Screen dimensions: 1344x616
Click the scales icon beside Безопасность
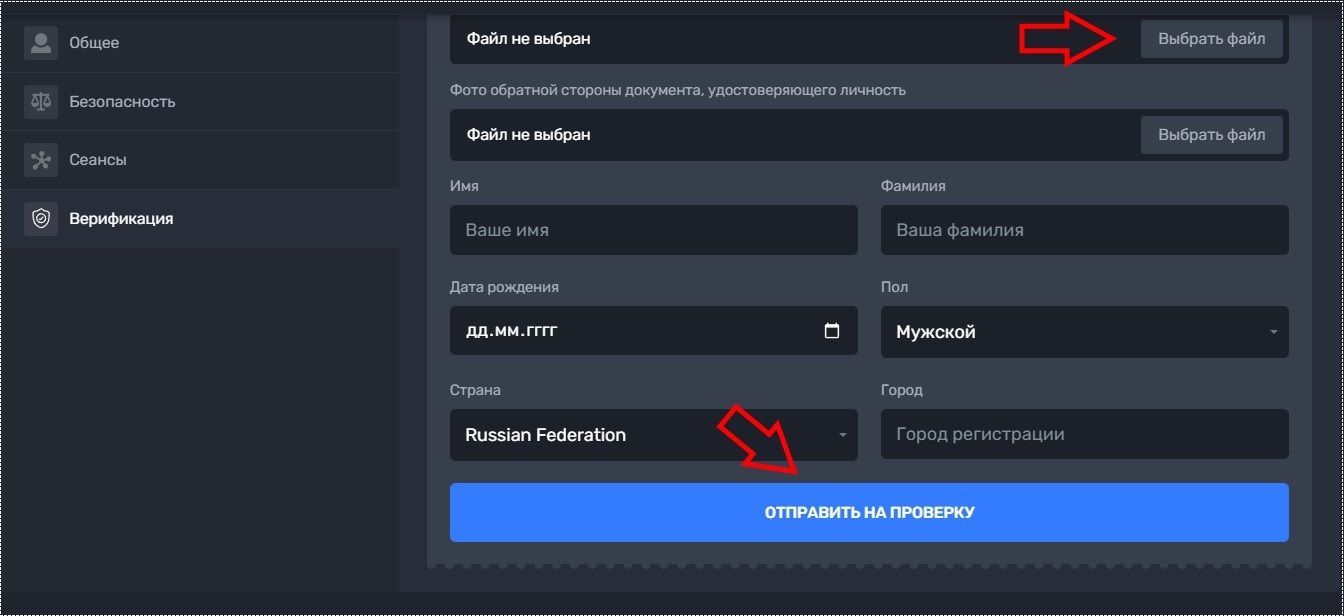pos(41,102)
